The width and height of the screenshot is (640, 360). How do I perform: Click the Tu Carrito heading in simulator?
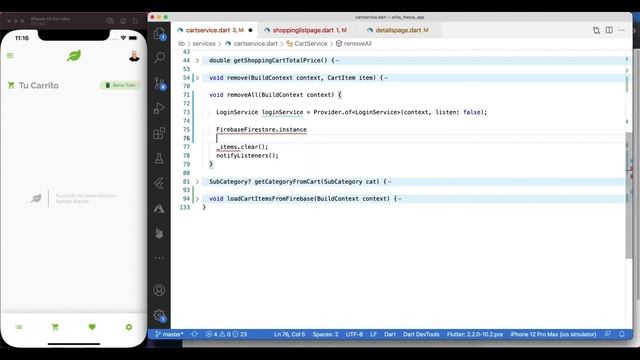(39, 85)
